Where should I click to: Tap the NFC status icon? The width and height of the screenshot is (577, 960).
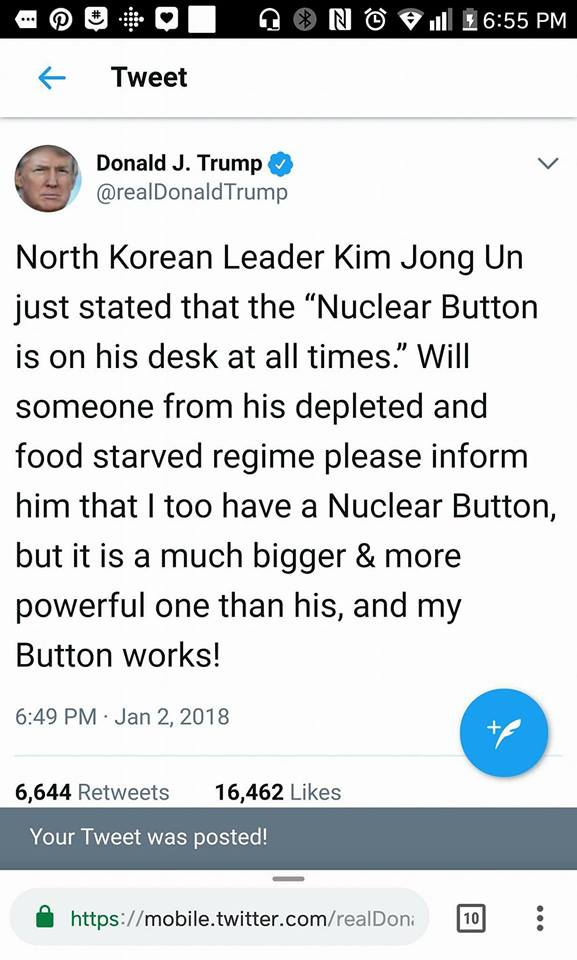[x=340, y=20]
